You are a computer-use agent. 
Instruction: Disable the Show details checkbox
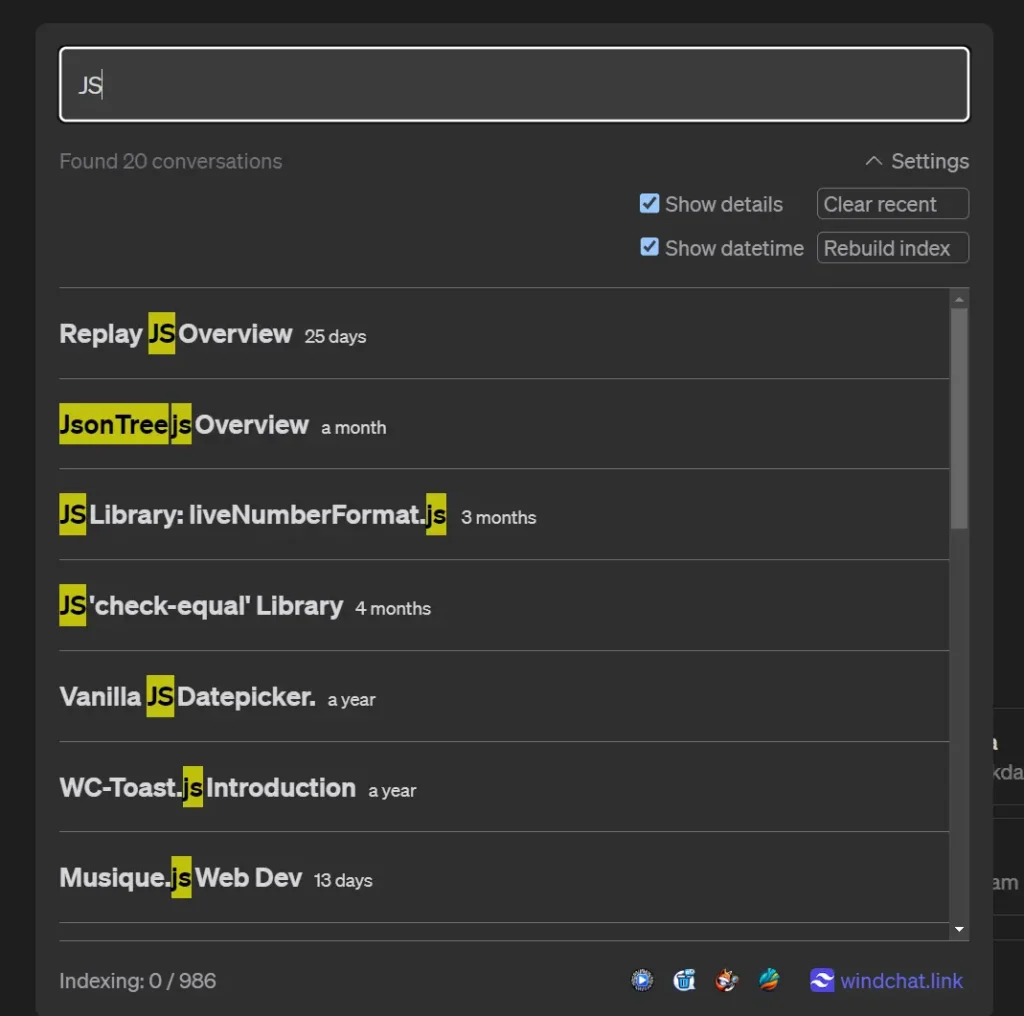coord(650,204)
